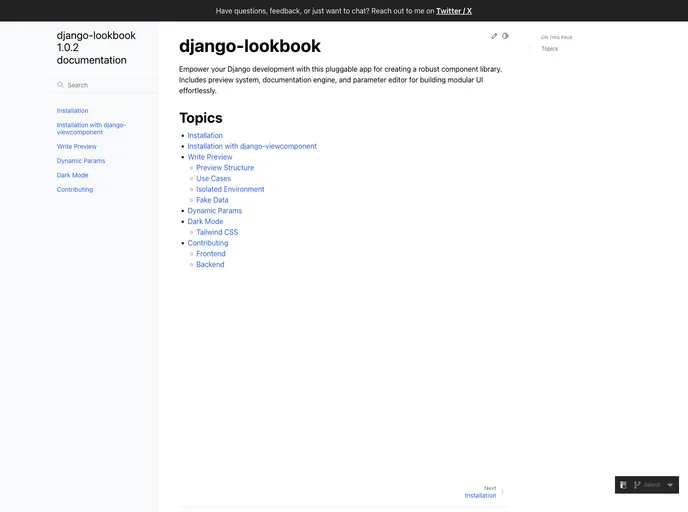Open Contributing topic link

point(208,243)
